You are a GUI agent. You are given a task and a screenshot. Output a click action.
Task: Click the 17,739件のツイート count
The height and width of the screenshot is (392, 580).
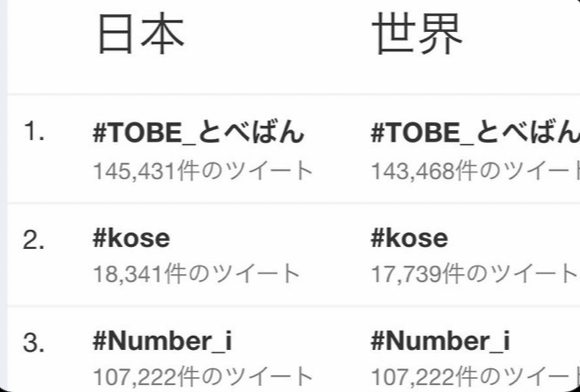point(475,274)
